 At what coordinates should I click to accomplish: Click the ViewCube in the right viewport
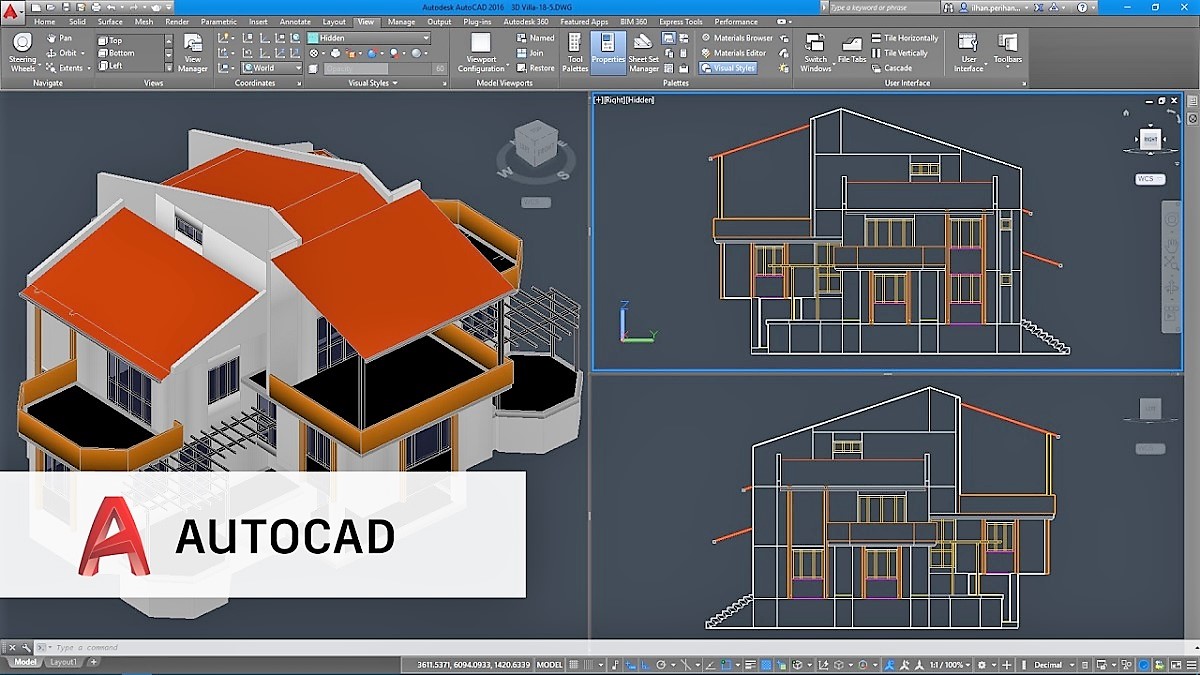pos(1150,140)
